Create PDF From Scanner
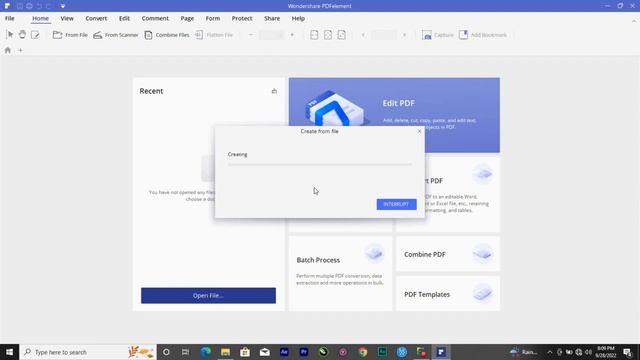 [116, 35]
